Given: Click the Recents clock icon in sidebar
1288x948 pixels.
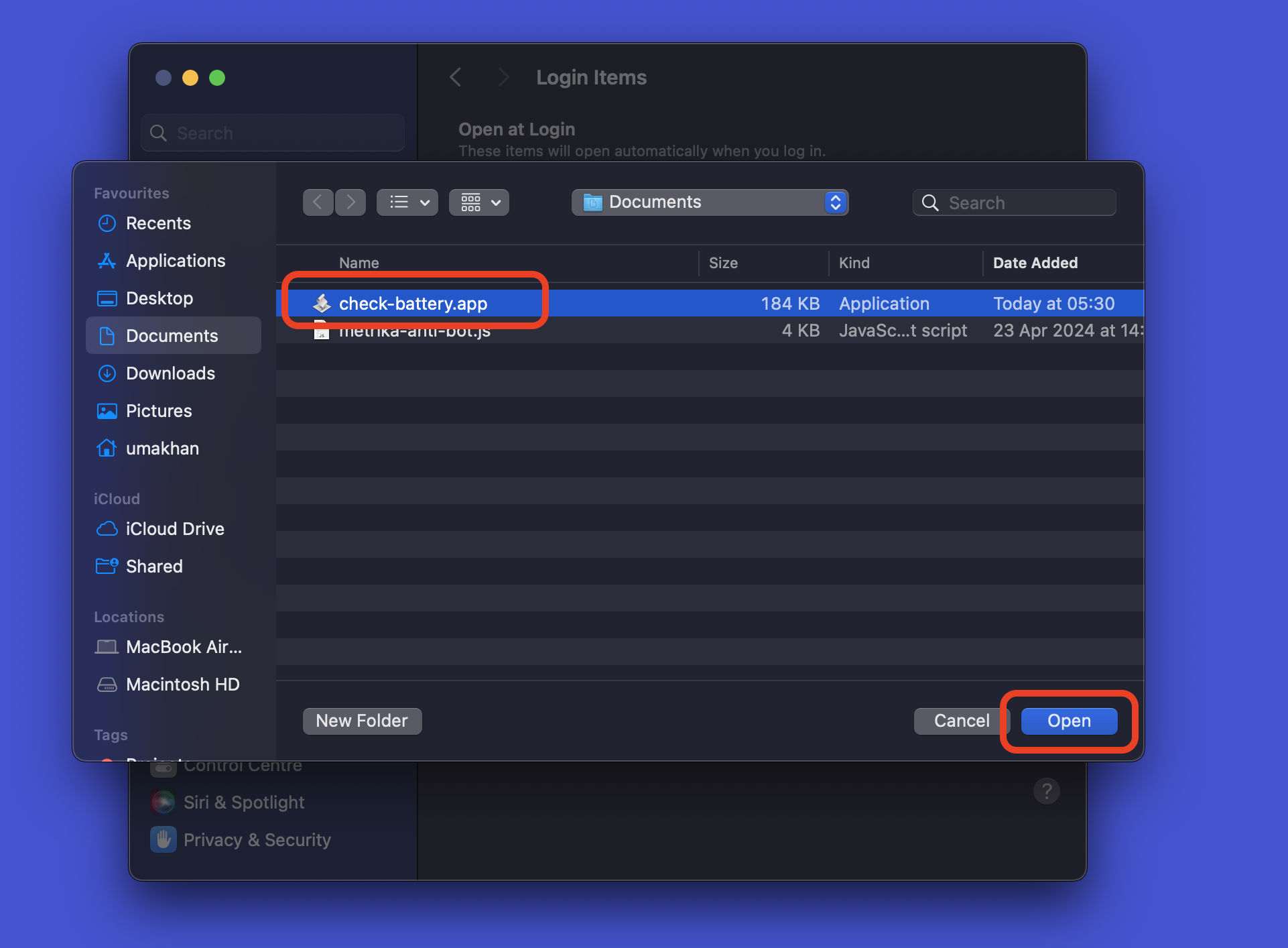Looking at the screenshot, I should [x=107, y=223].
